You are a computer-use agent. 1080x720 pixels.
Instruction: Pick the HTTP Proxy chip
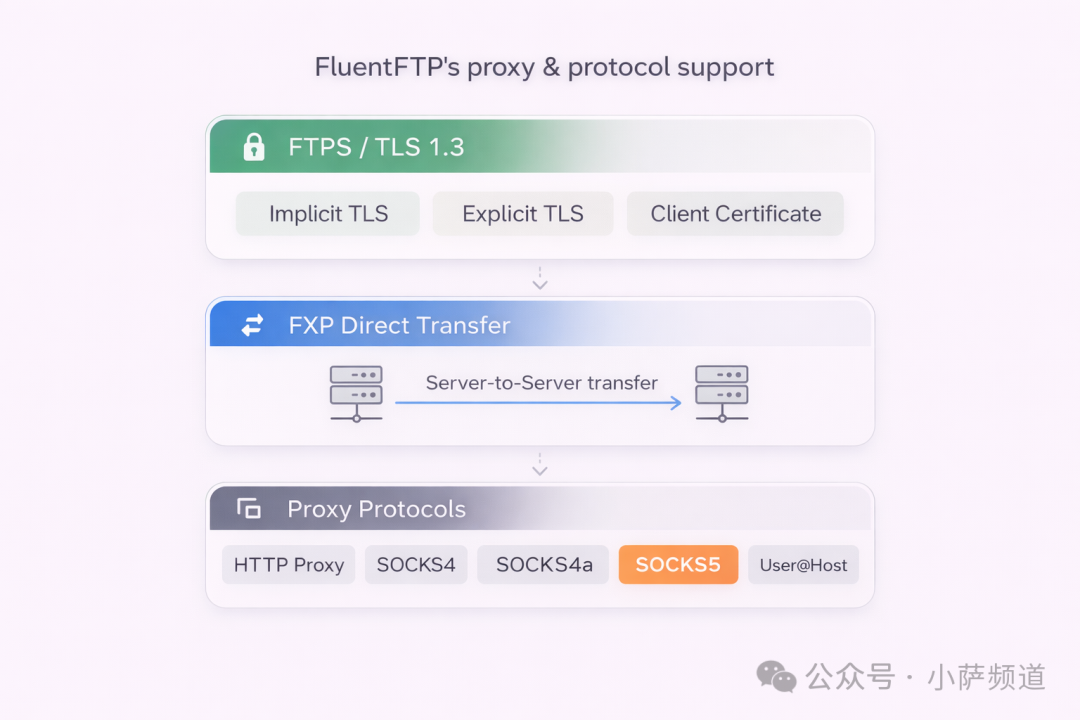289,565
